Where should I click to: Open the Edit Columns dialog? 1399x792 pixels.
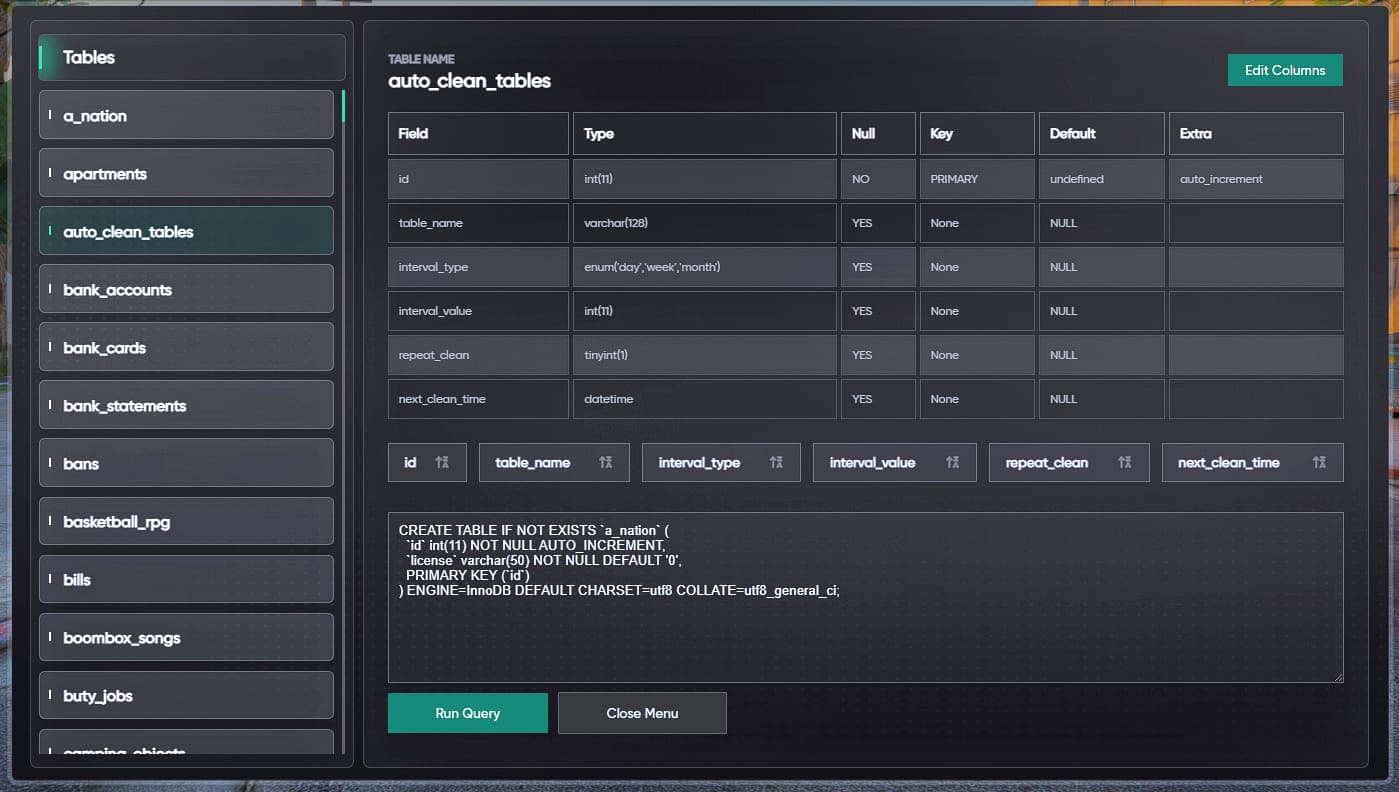tap(1285, 70)
